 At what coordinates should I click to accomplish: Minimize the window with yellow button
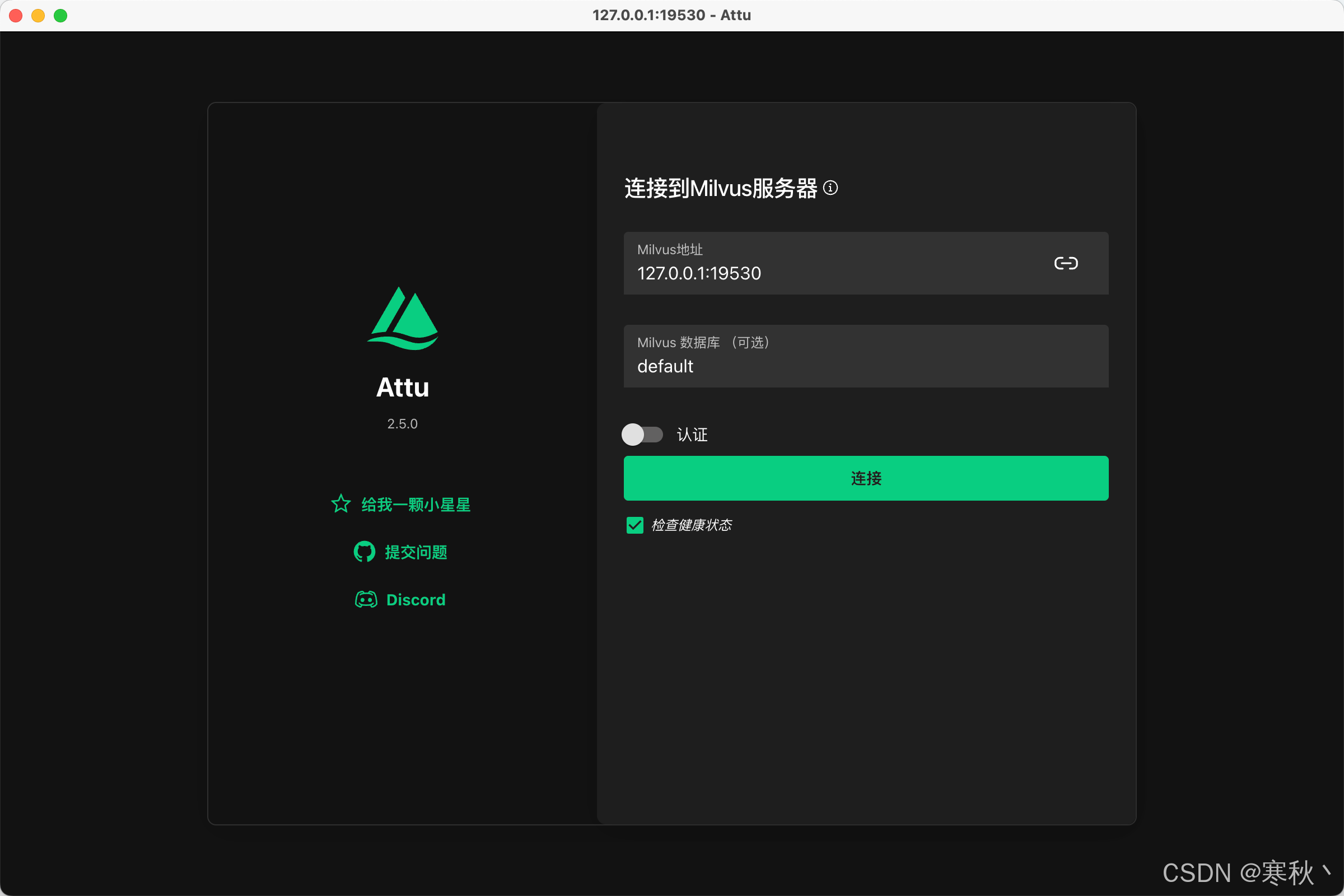click(38, 16)
